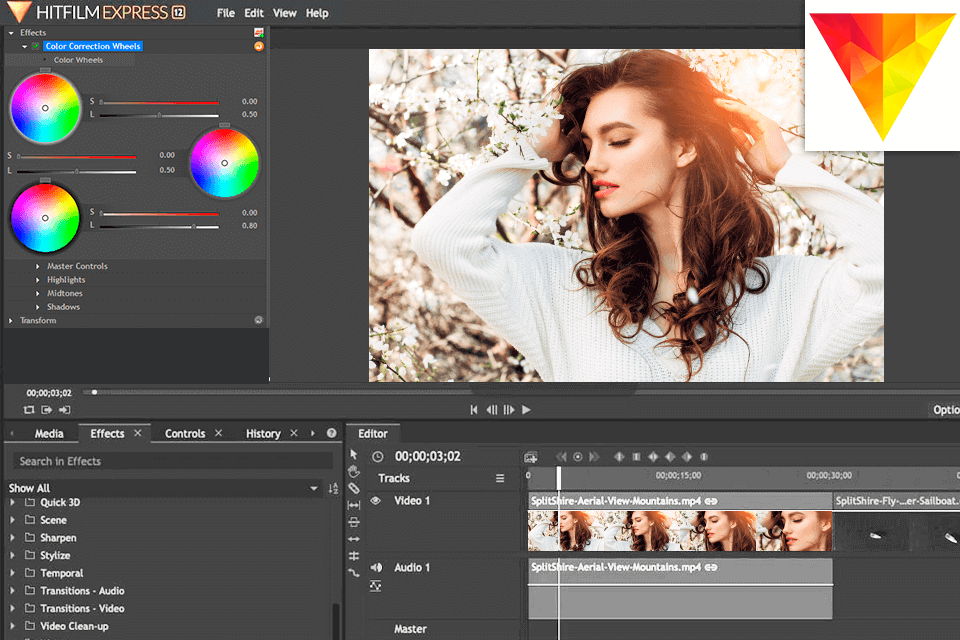Screen dimensions: 960x640
Task: Mute the Audio 1 track
Action: (376, 568)
